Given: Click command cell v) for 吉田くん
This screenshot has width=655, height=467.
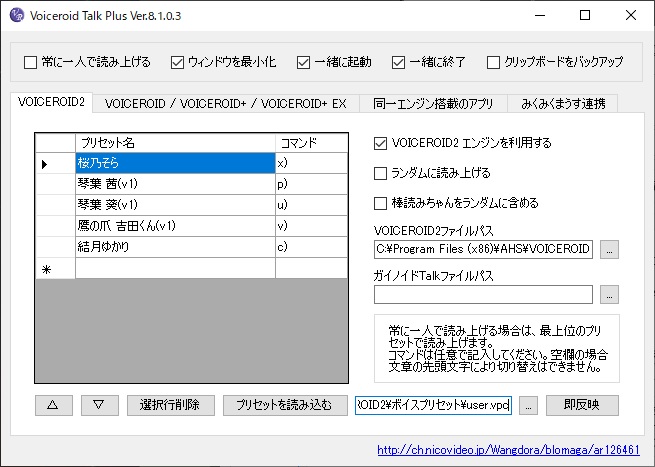Looking at the screenshot, I should click(x=311, y=226).
